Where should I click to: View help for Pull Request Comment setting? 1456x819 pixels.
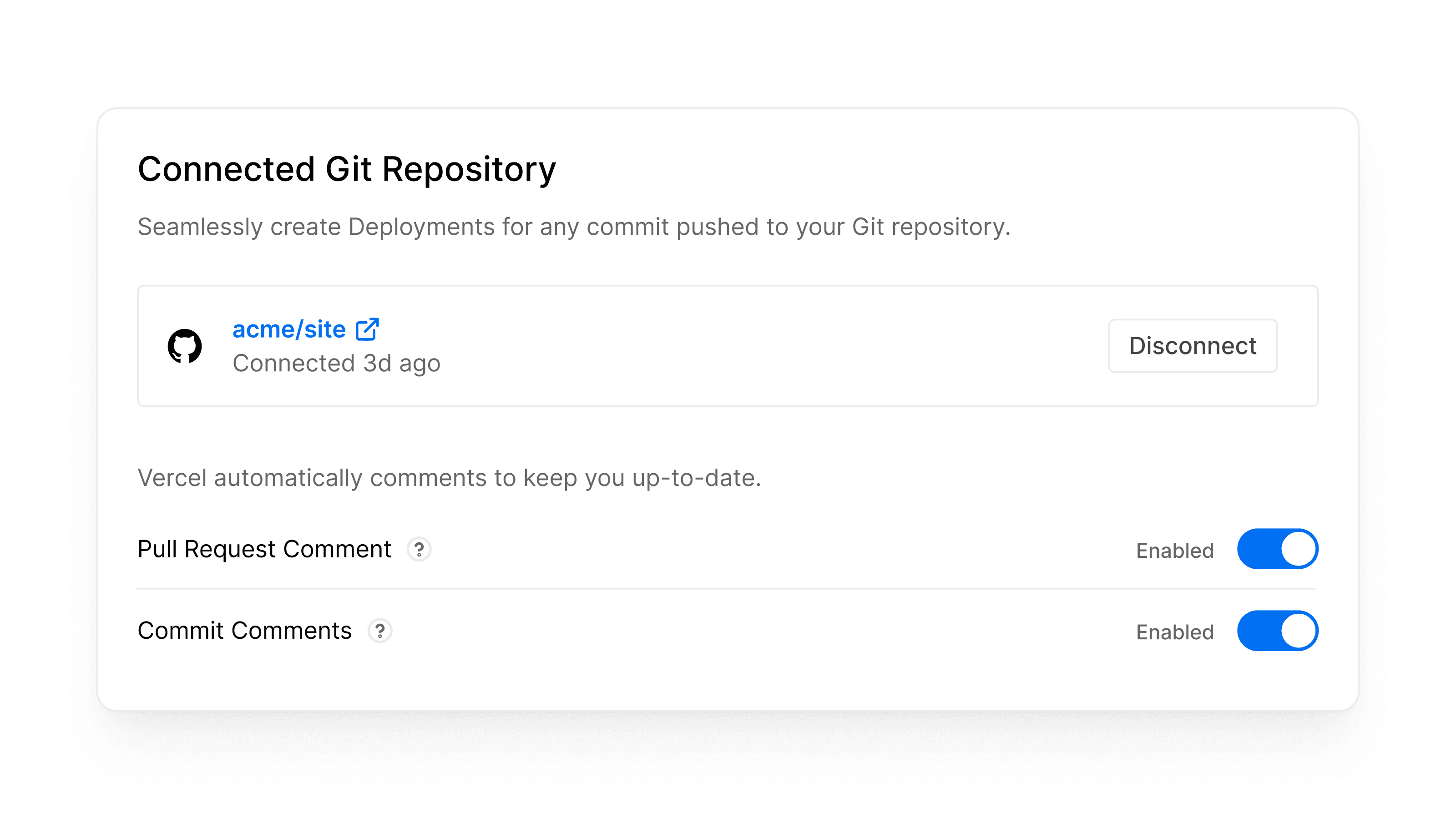419,549
